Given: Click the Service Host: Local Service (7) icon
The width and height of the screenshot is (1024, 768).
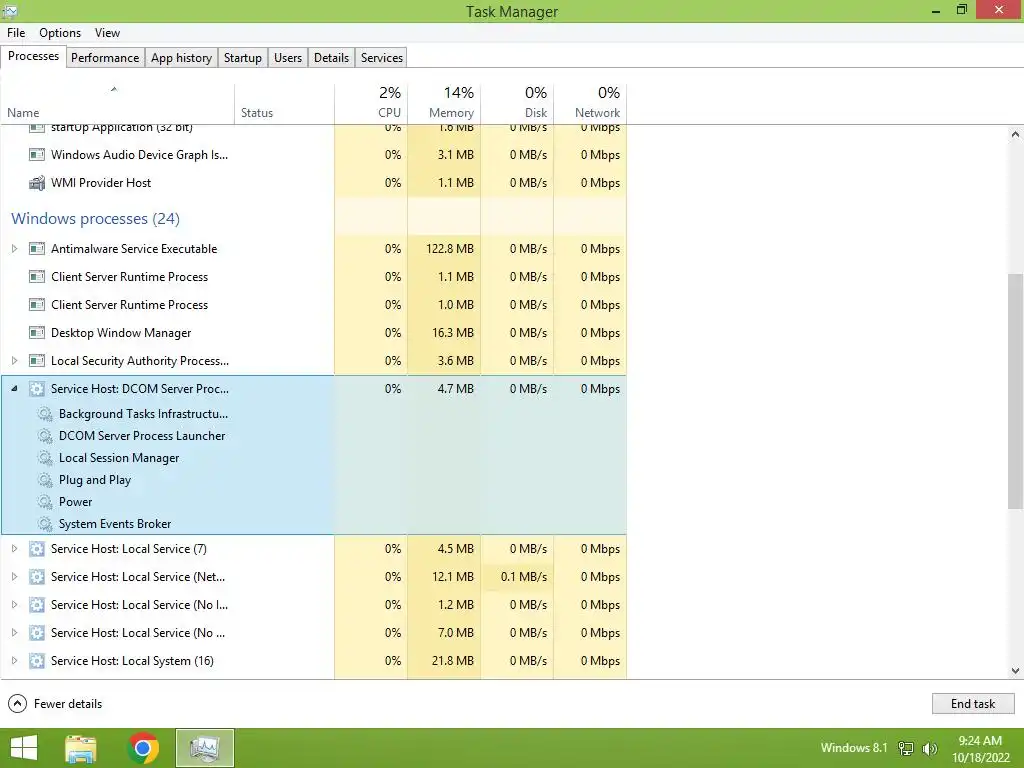Looking at the screenshot, I should click(x=37, y=549).
